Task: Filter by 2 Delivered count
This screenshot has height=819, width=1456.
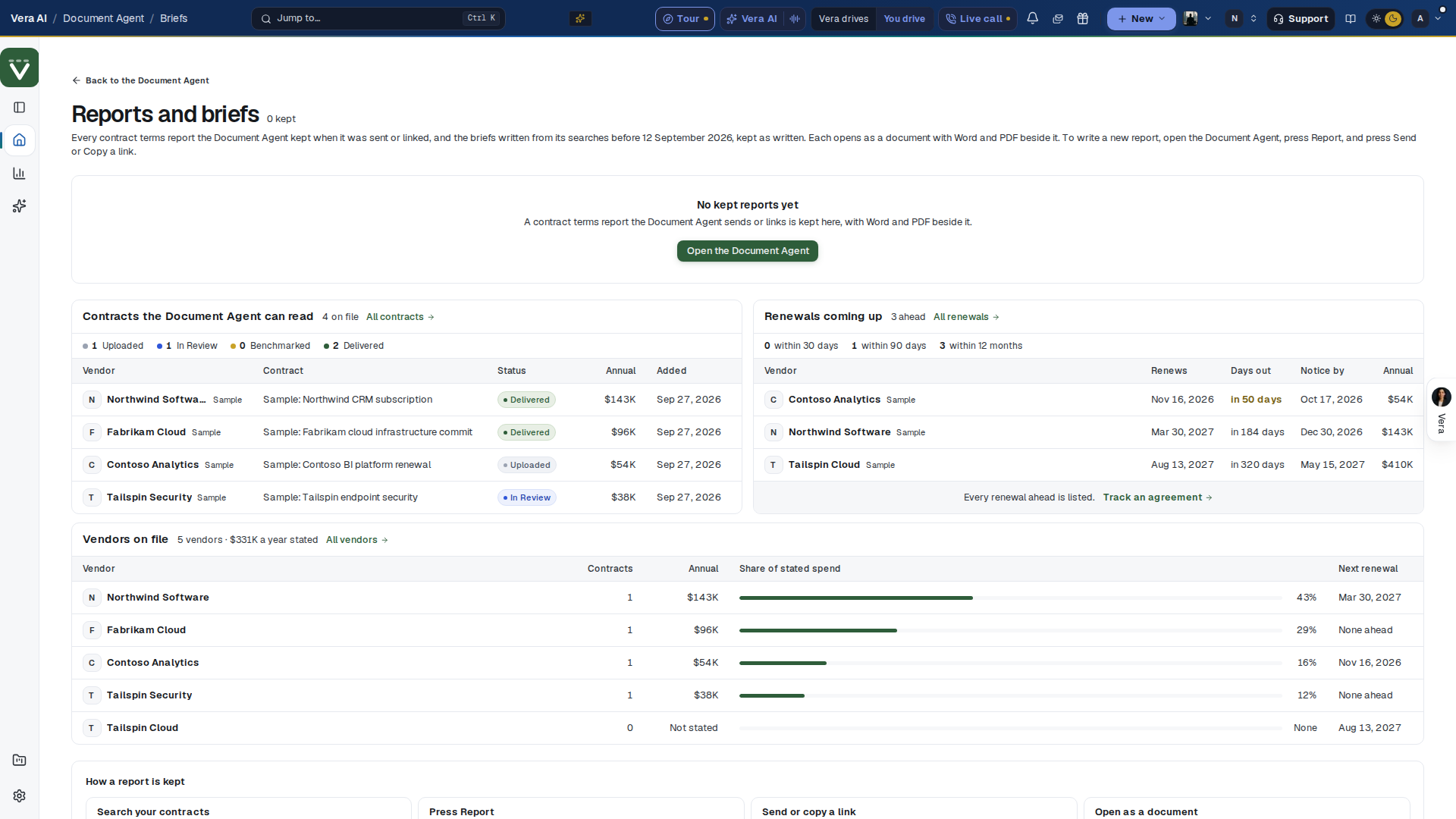Action: coord(353,346)
